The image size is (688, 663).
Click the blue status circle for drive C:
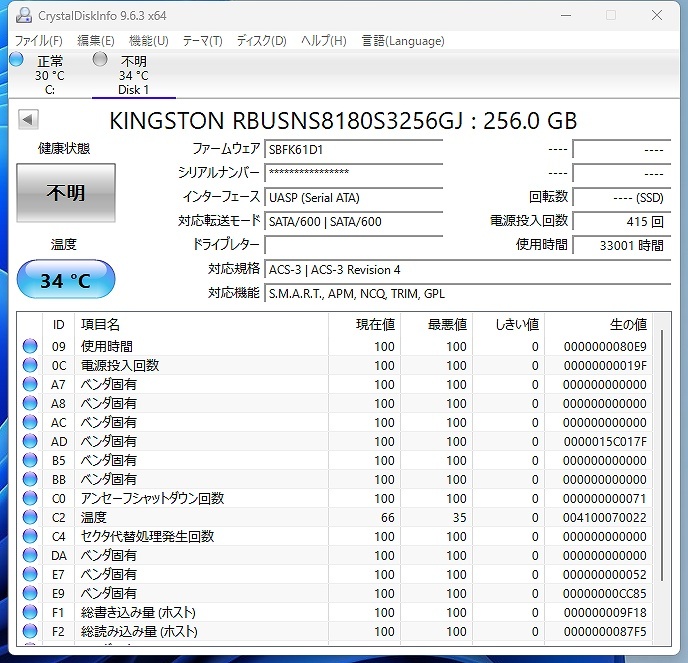(16, 59)
